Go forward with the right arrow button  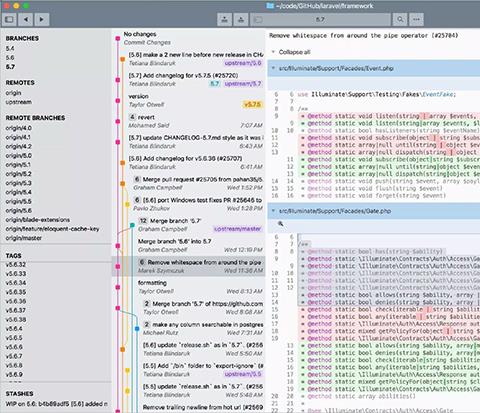coord(42,19)
